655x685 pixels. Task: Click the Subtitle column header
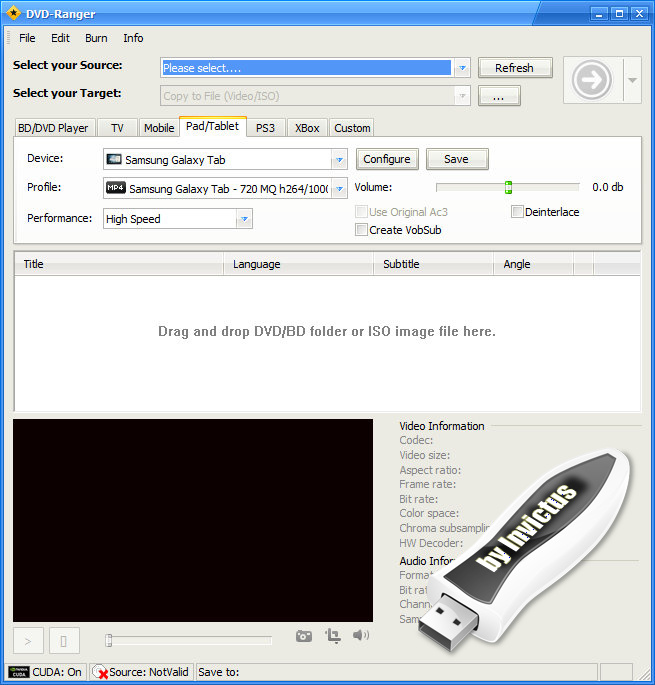(x=433, y=264)
